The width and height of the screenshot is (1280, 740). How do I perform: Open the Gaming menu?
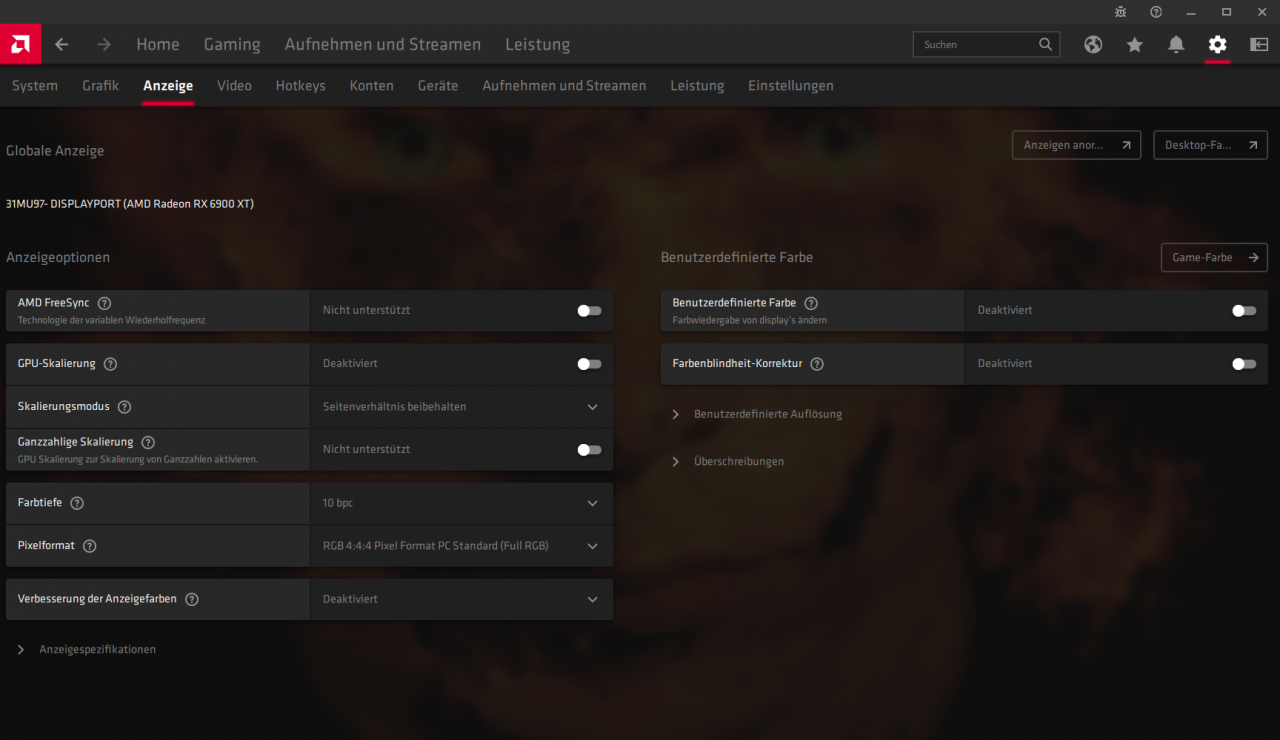pos(232,44)
